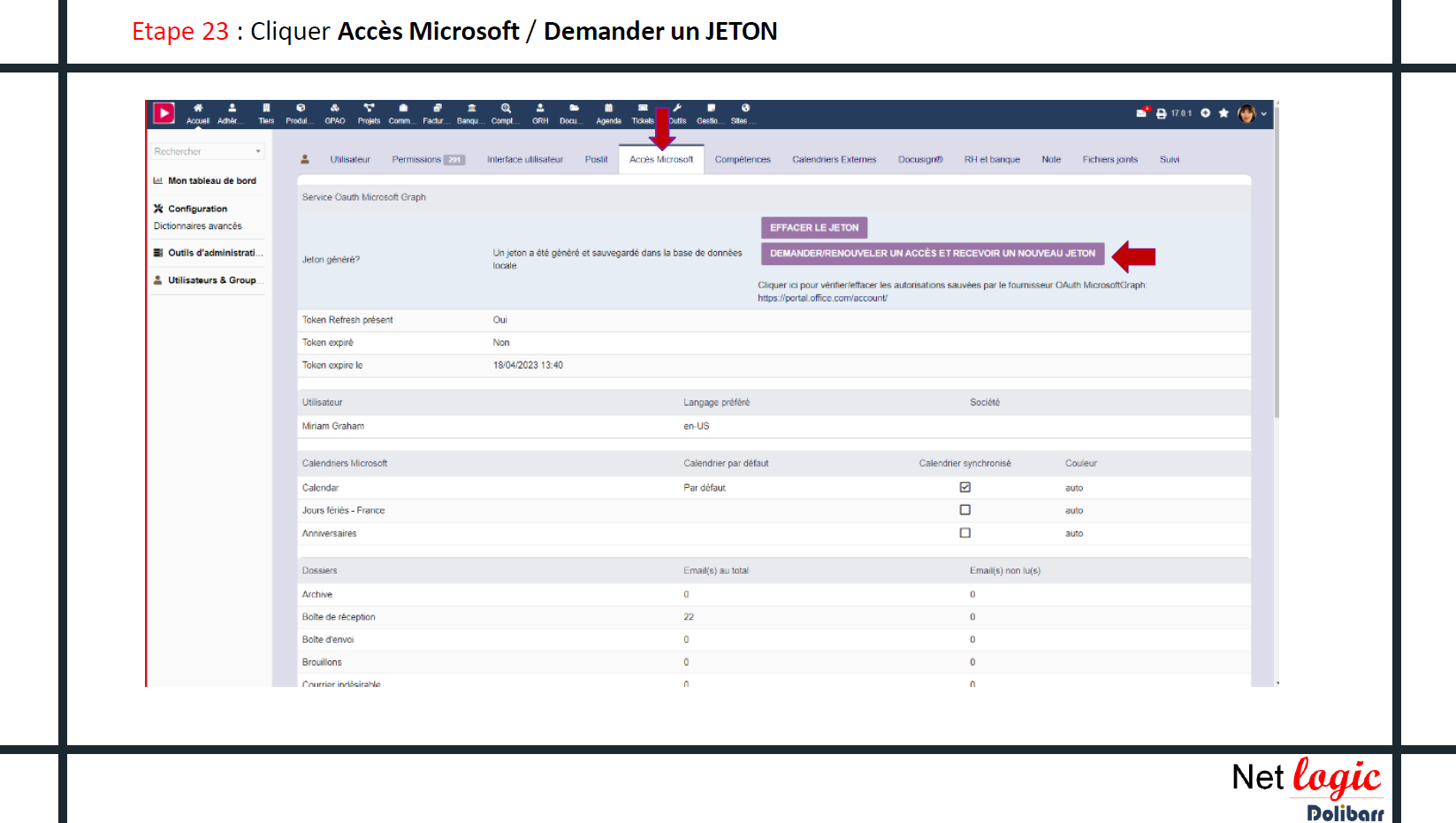Image resolution: width=1456 pixels, height=823 pixels.
Task: Open the portal.office.com account link
Action: point(822,299)
